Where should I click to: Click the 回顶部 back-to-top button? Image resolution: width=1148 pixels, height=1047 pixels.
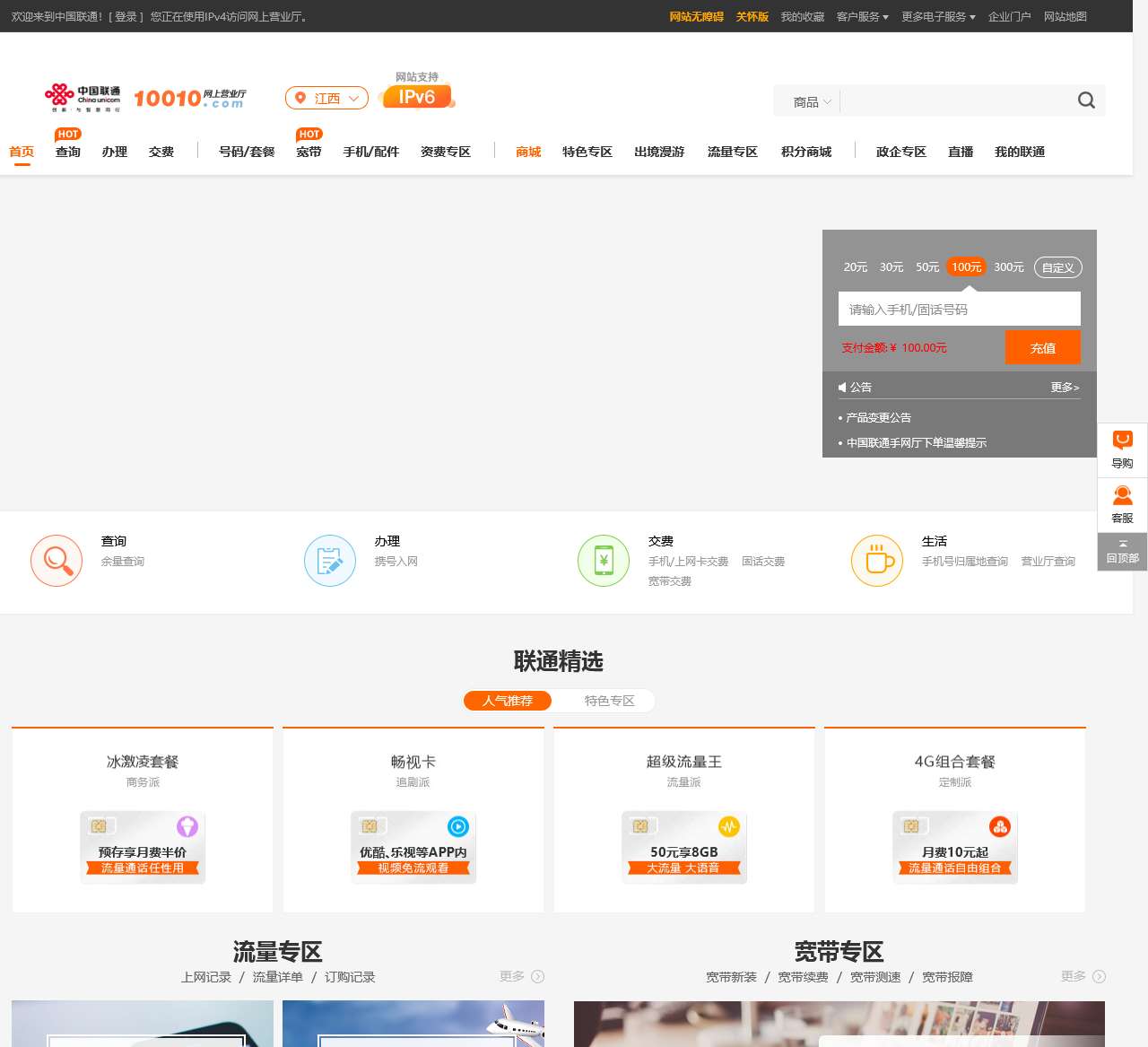(x=1122, y=552)
